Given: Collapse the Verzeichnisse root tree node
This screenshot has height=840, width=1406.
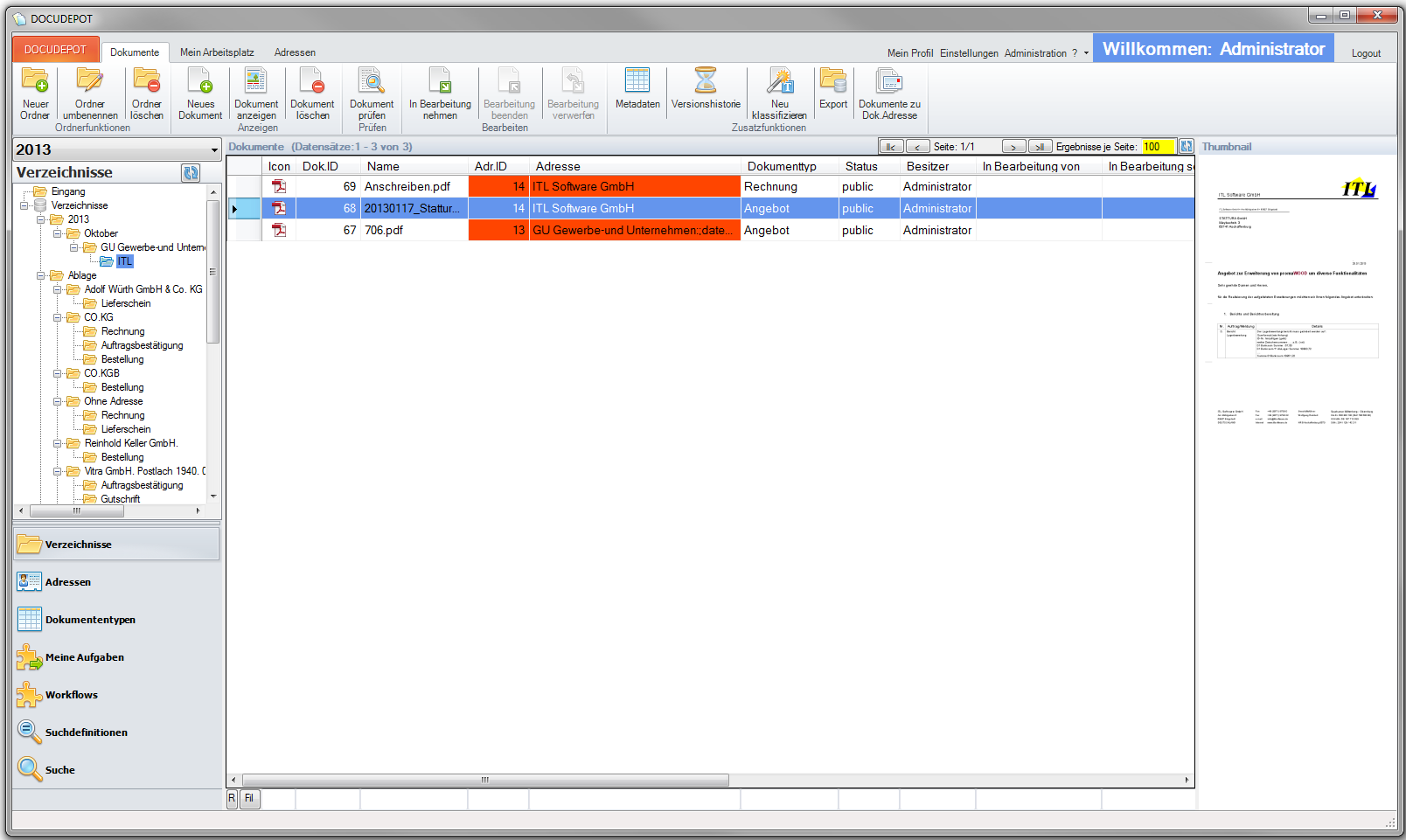Looking at the screenshot, I should pyautogui.click(x=24, y=205).
